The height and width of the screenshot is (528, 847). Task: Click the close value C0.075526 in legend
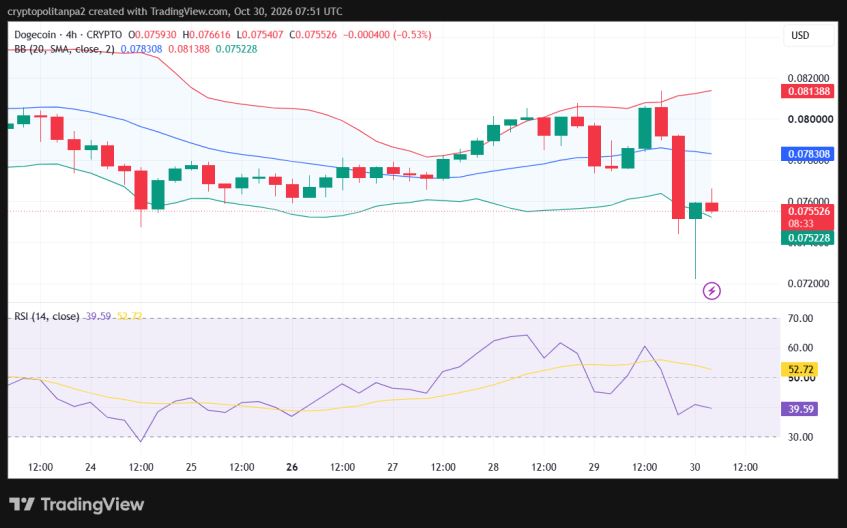point(313,35)
